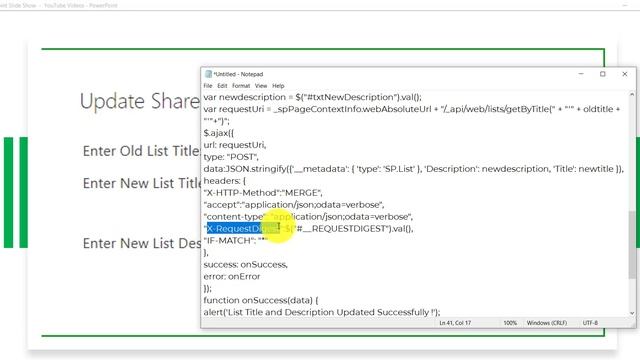Click the 'Windows (CRLF)' status entry
This screenshot has width=640, height=360.
pyautogui.click(x=547, y=323)
